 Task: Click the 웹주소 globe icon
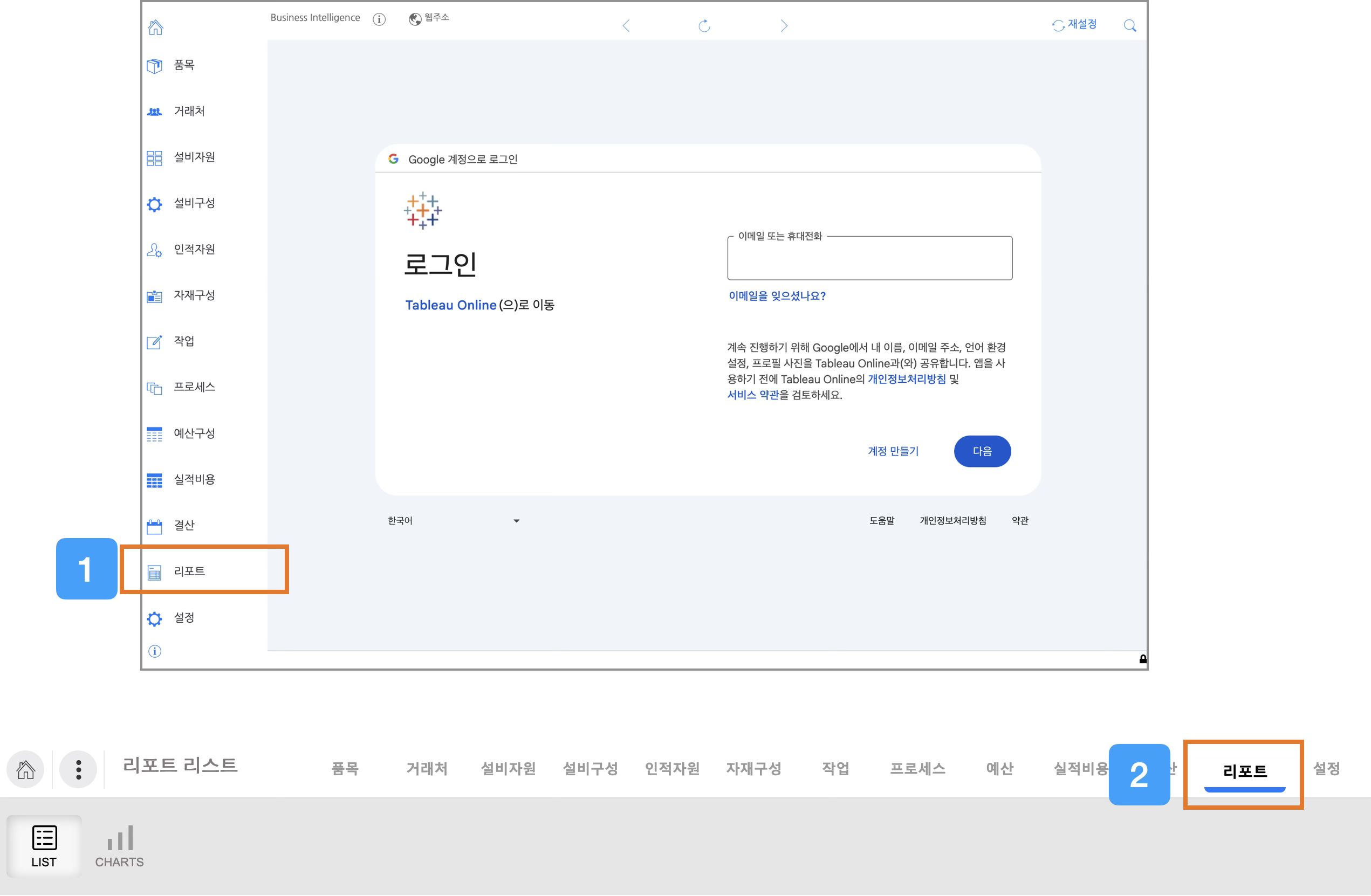[415, 19]
